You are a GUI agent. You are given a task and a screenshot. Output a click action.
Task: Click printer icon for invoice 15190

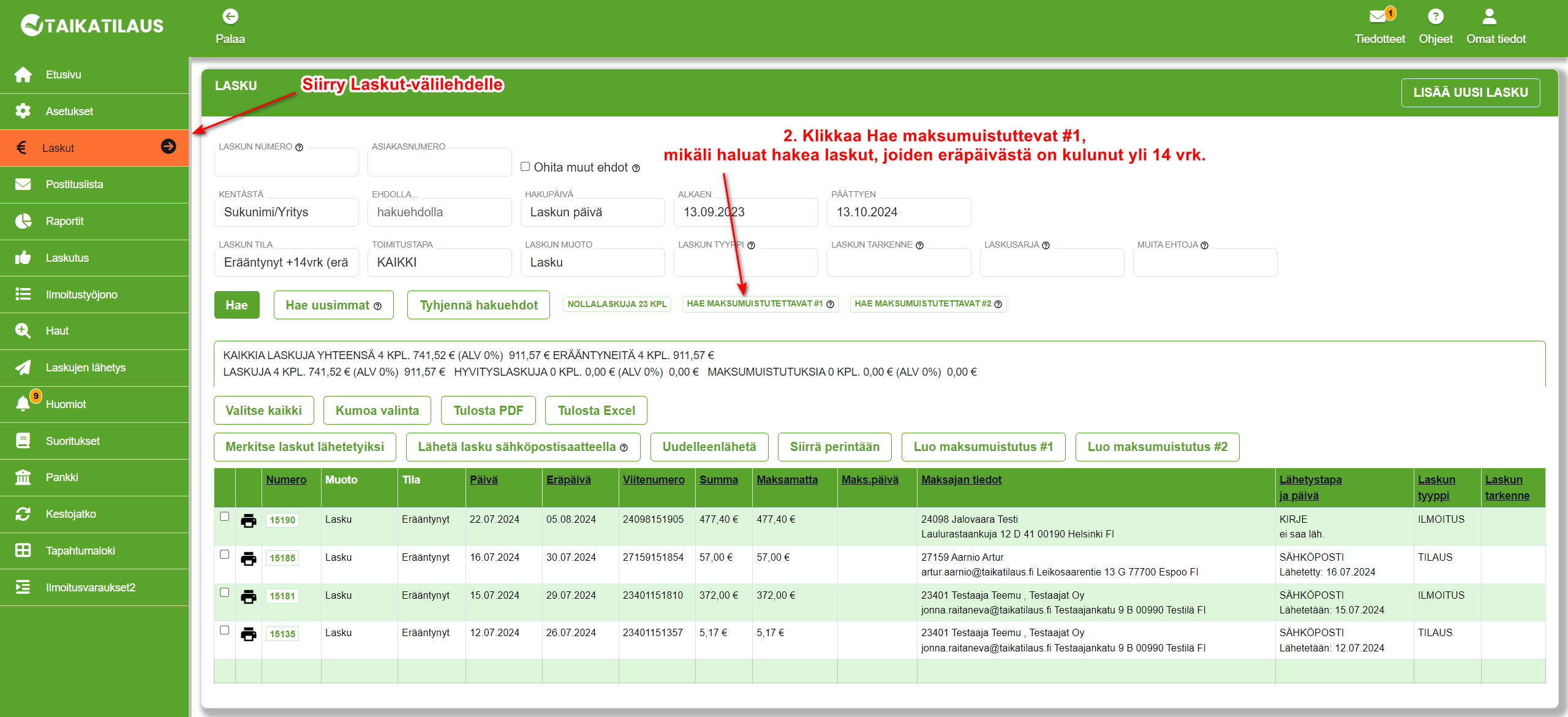[249, 521]
